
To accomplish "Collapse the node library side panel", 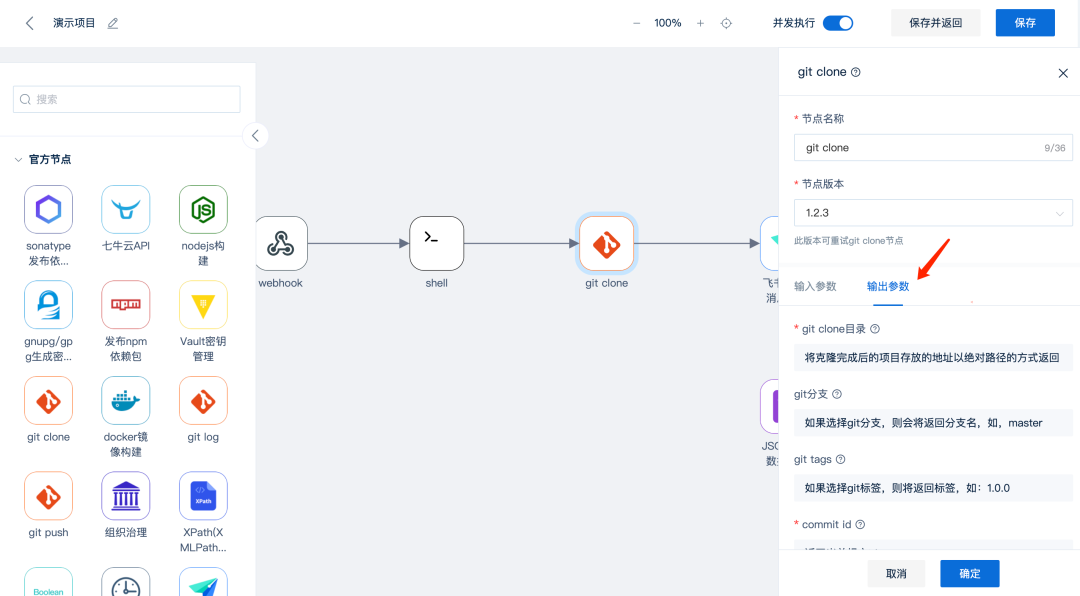I will (x=256, y=136).
